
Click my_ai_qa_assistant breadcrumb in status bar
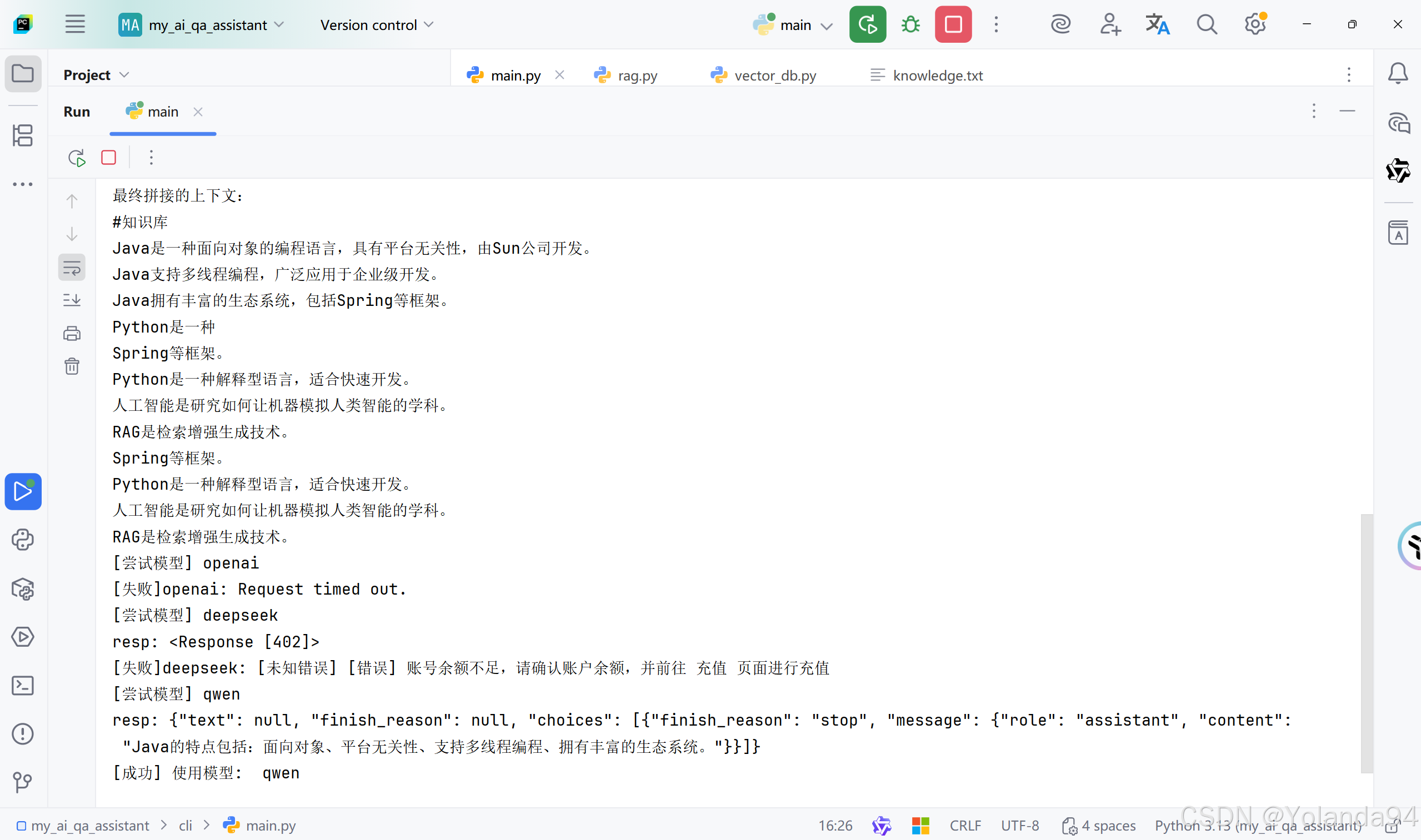tap(83, 825)
